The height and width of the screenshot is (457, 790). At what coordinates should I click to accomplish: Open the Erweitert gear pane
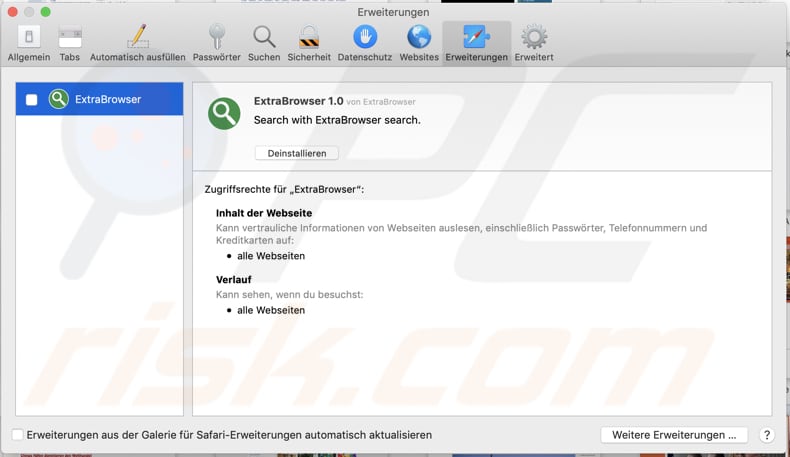[534, 43]
